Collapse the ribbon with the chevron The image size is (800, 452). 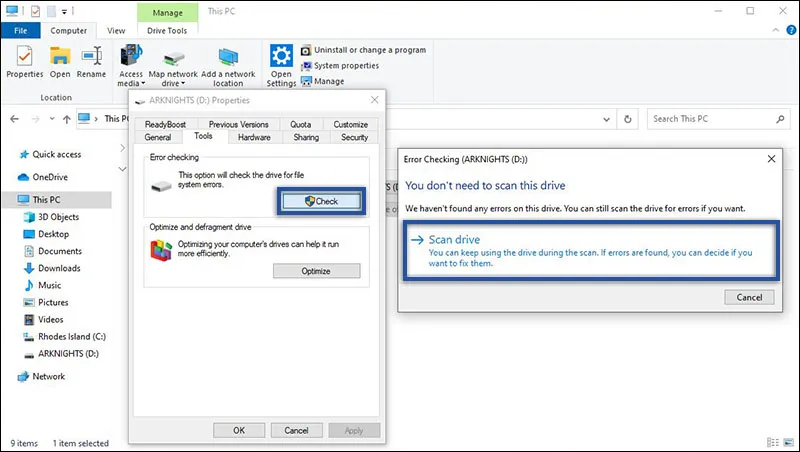pos(776,31)
